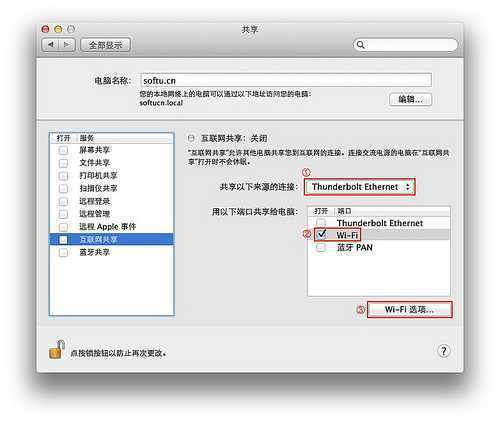Select 蓝牙共享 in the service list

pos(111,252)
